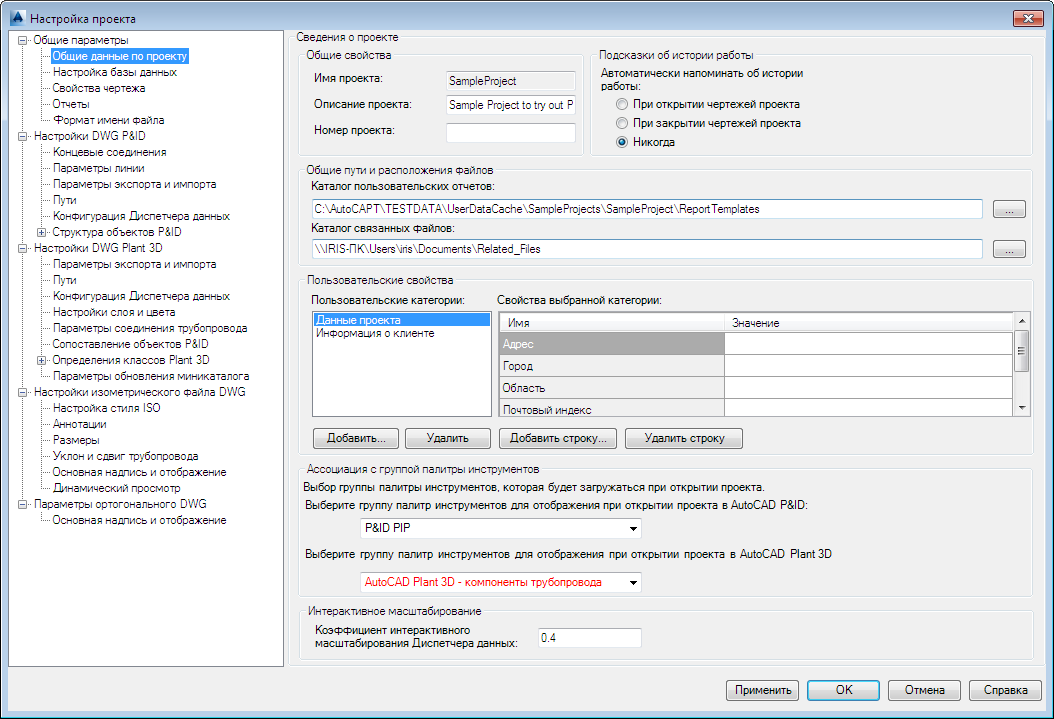Browse for the related files catalog folder
This screenshot has width=1054, height=719.
click(x=1009, y=249)
